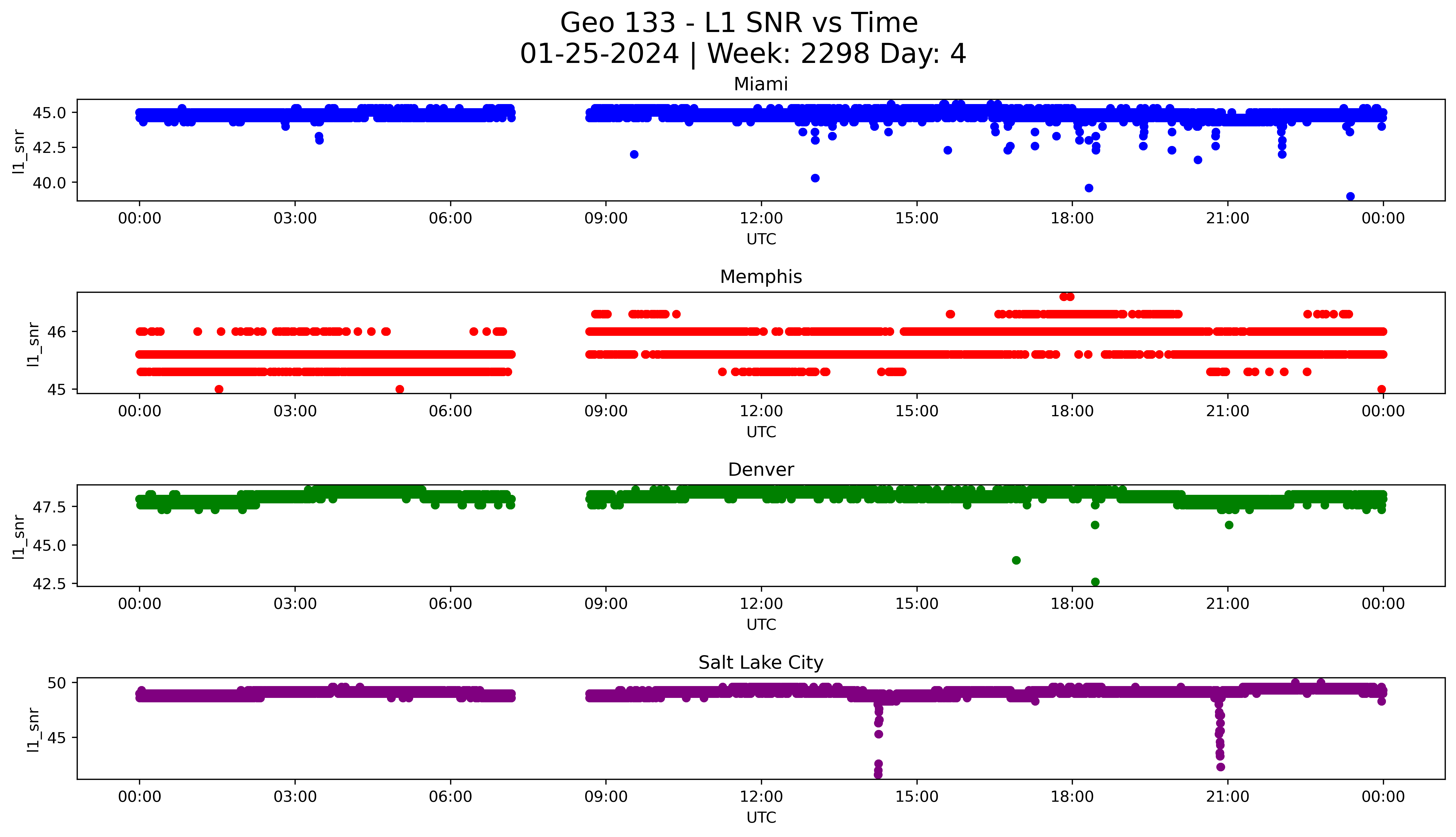The width and height of the screenshot is (1456, 837).
Task: Click the '09:00' tick under the Denver plot
Action: [x=606, y=604]
